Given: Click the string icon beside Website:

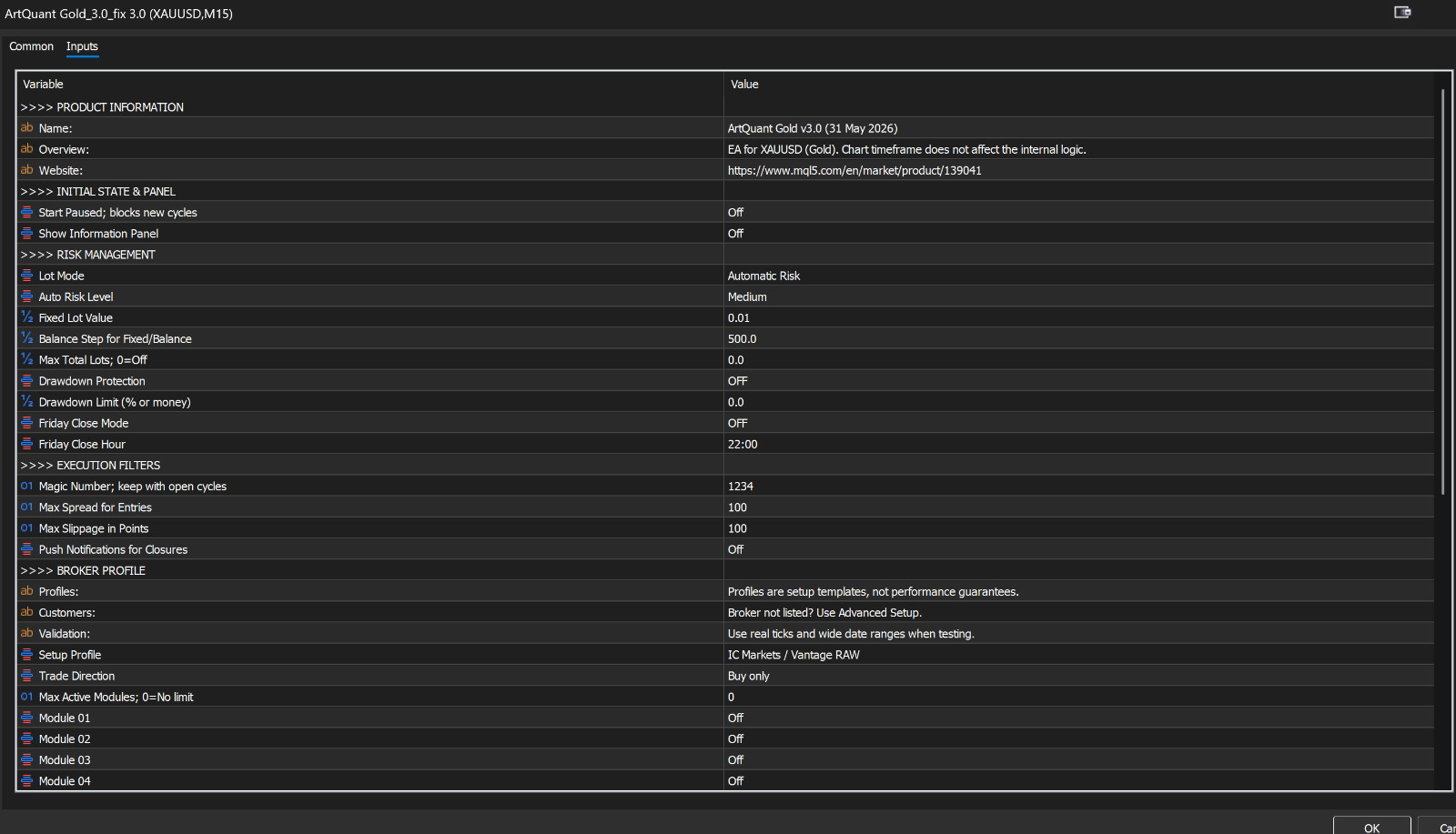Looking at the screenshot, I should (26, 170).
